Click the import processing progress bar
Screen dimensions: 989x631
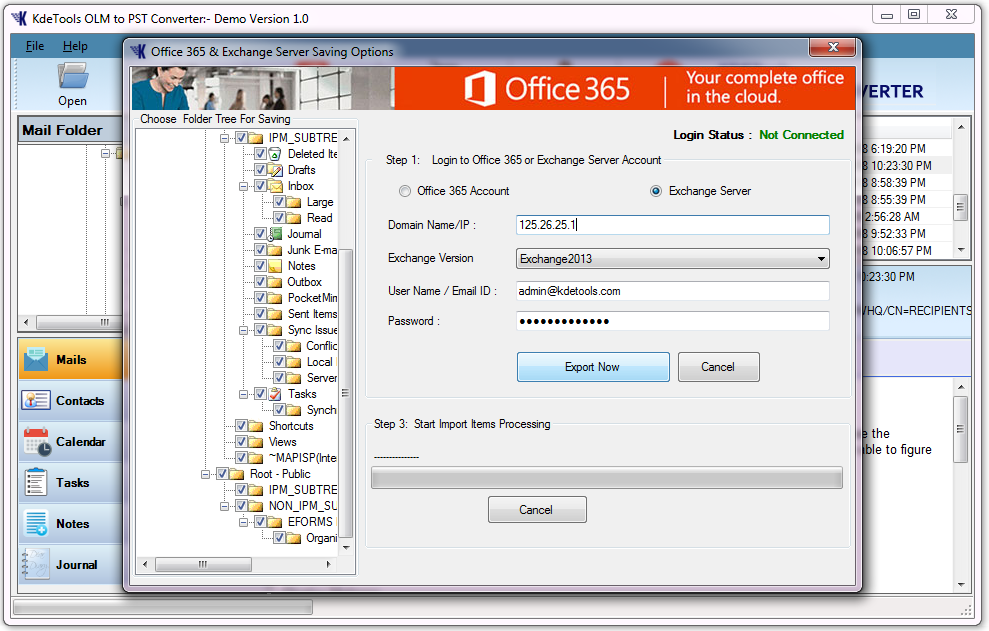[606, 478]
